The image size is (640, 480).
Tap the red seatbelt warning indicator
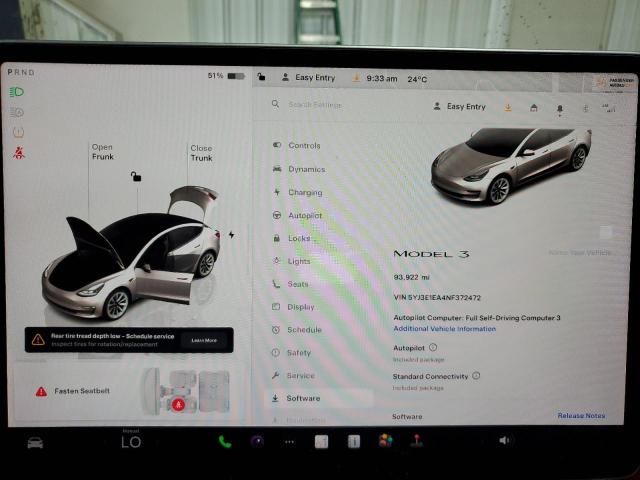pos(19,153)
